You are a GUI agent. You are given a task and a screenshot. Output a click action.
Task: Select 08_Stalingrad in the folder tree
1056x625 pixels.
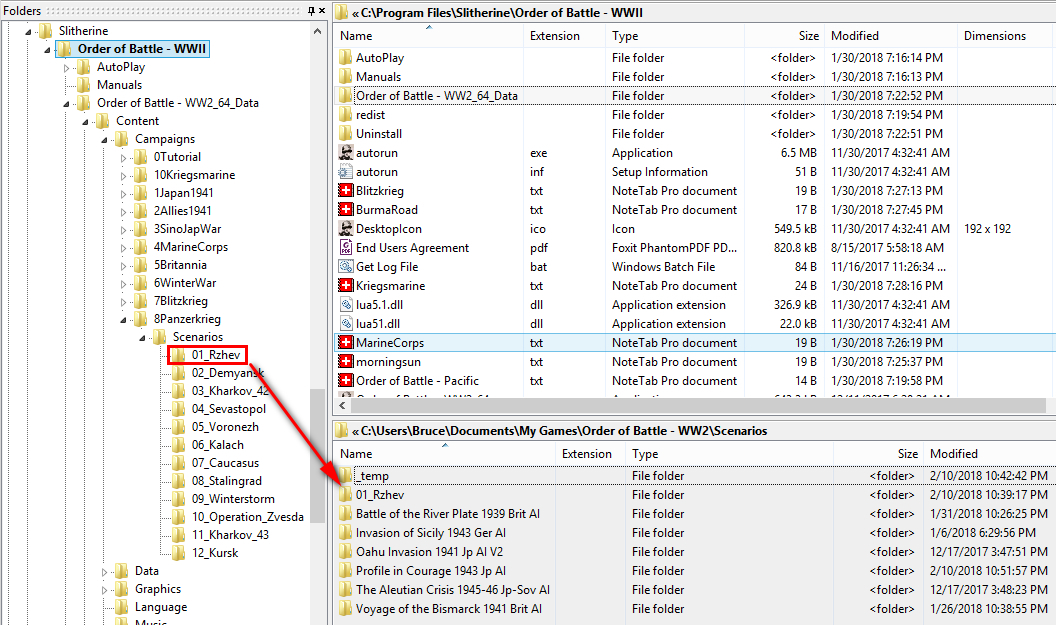pos(226,481)
